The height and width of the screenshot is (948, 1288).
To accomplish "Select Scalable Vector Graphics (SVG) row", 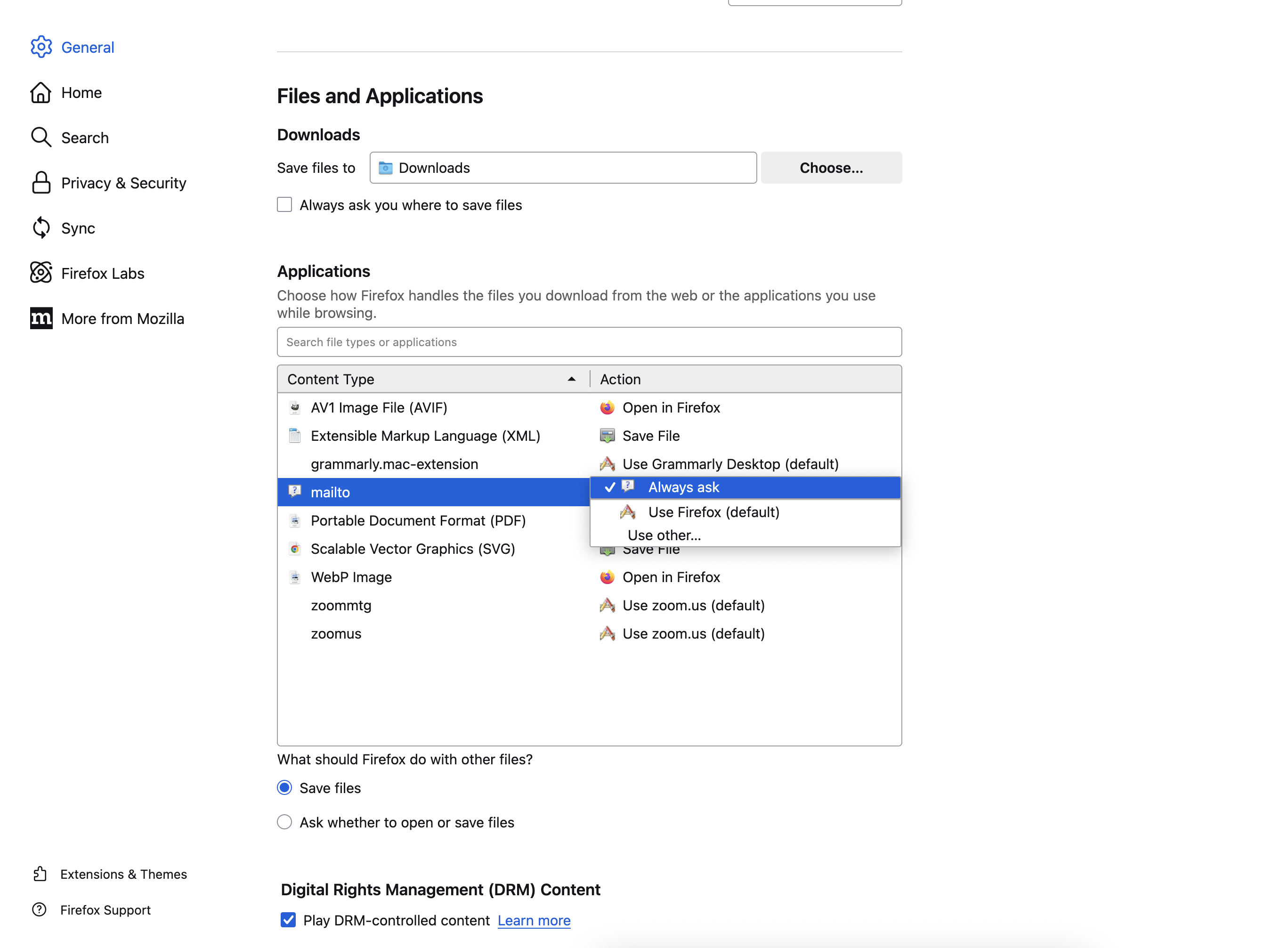I will (x=433, y=549).
